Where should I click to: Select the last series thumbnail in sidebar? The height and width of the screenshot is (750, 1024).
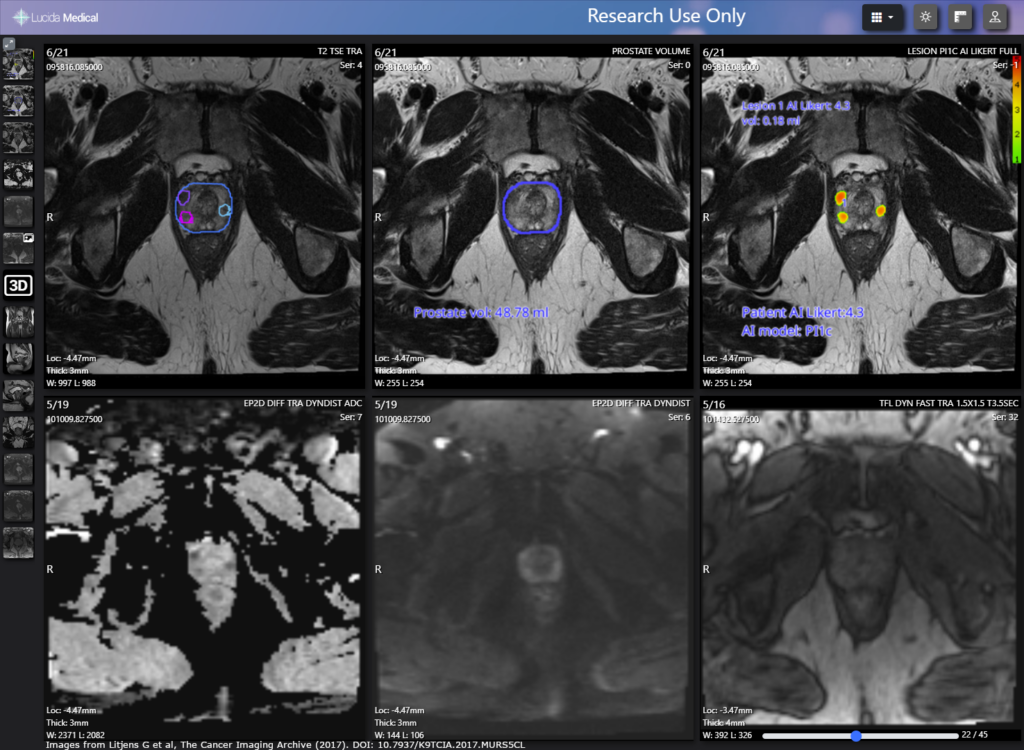[x=18, y=542]
